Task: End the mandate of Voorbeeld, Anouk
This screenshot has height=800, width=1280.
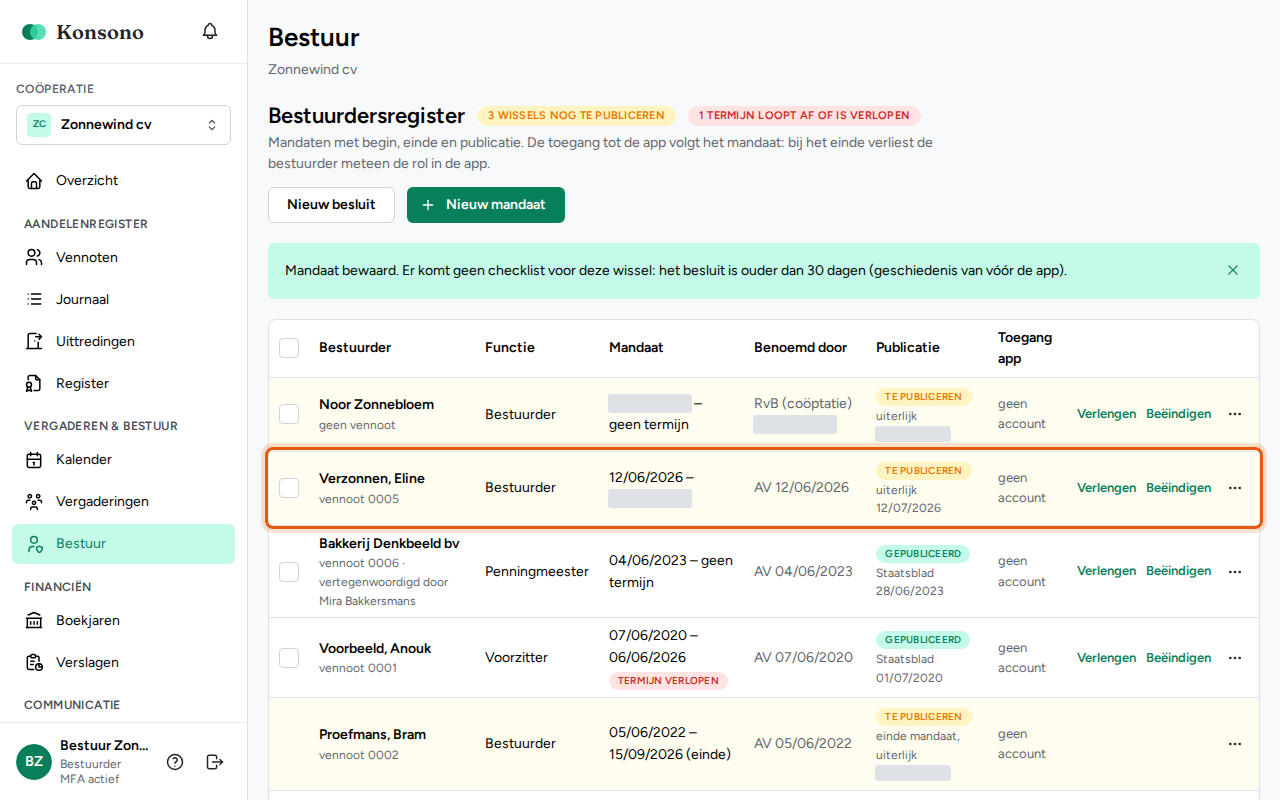Action: [1179, 658]
